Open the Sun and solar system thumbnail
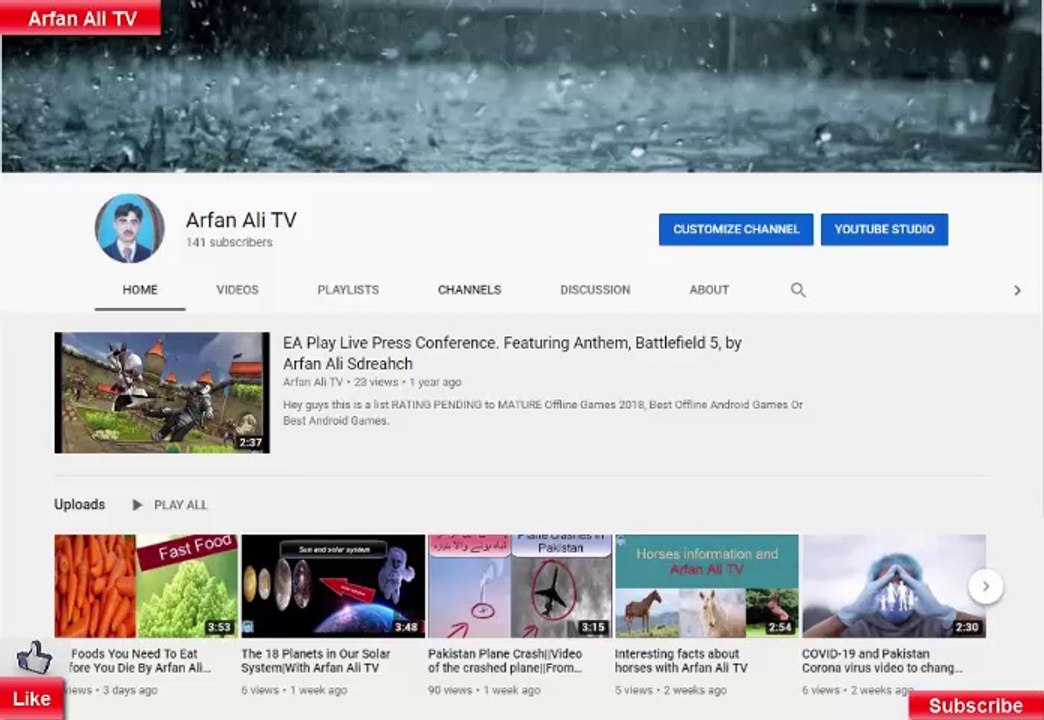The image size is (1044, 720). point(333,586)
